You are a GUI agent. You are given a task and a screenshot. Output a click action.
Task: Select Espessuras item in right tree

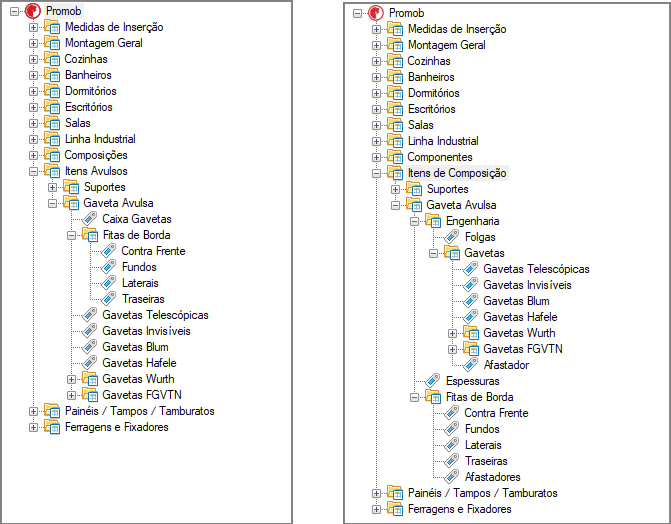point(472,381)
